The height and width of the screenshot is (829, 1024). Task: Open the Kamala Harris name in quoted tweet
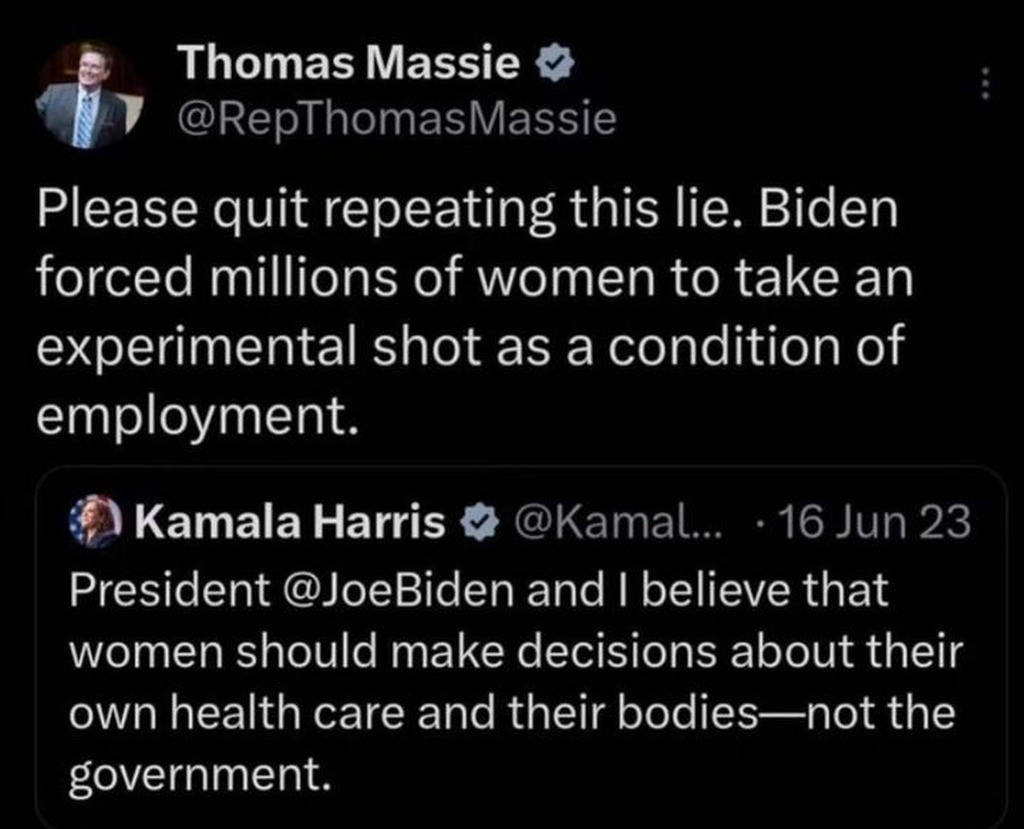coord(290,522)
